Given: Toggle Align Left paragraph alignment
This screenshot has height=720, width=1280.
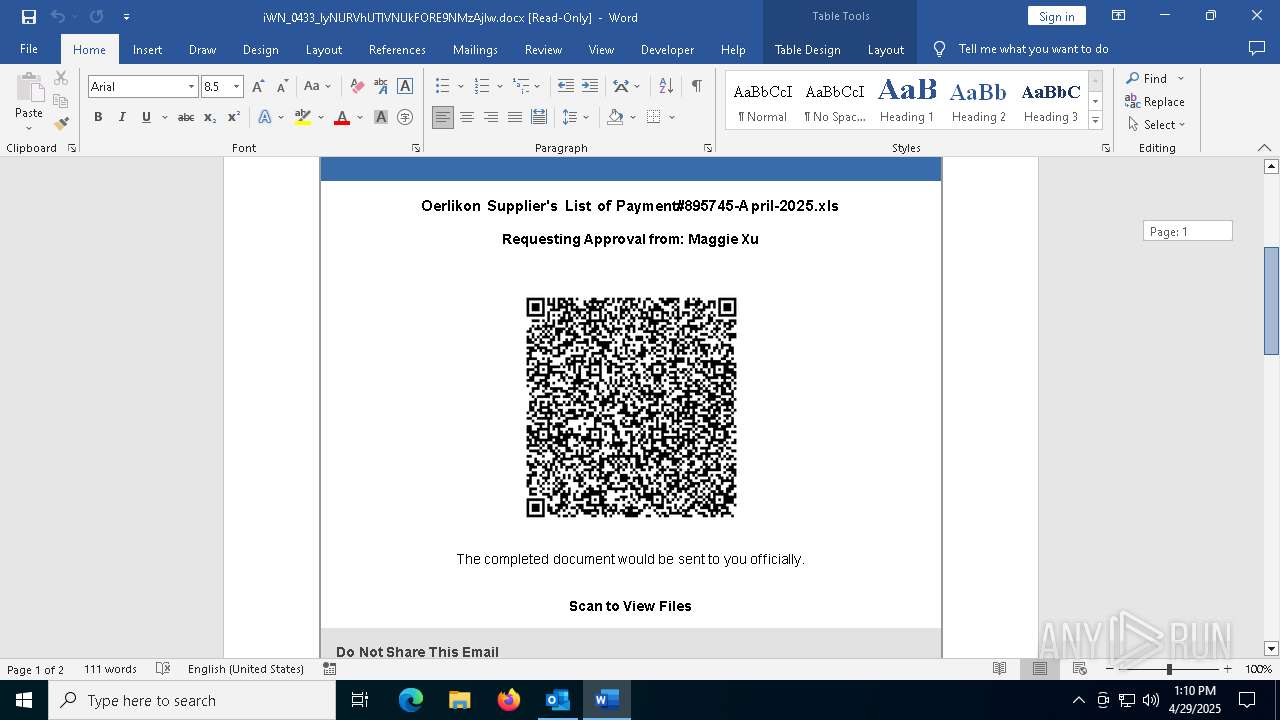Looking at the screenshot, I should point(443,117).
